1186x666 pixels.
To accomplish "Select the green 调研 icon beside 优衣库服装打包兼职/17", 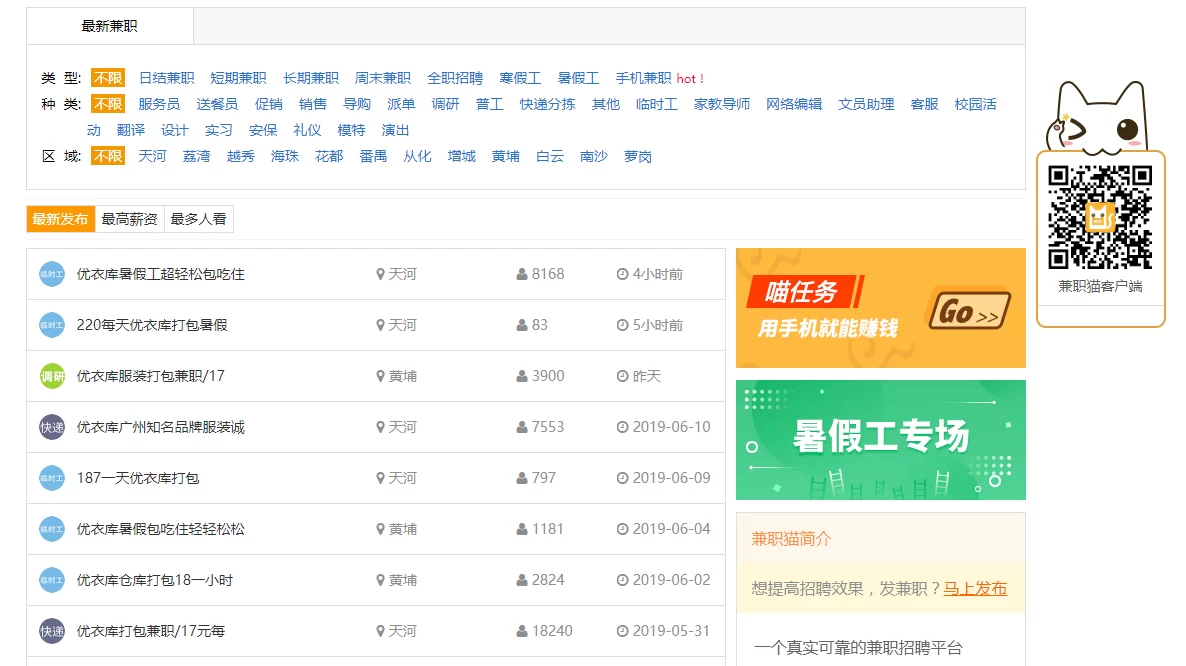I will [51, 375].
